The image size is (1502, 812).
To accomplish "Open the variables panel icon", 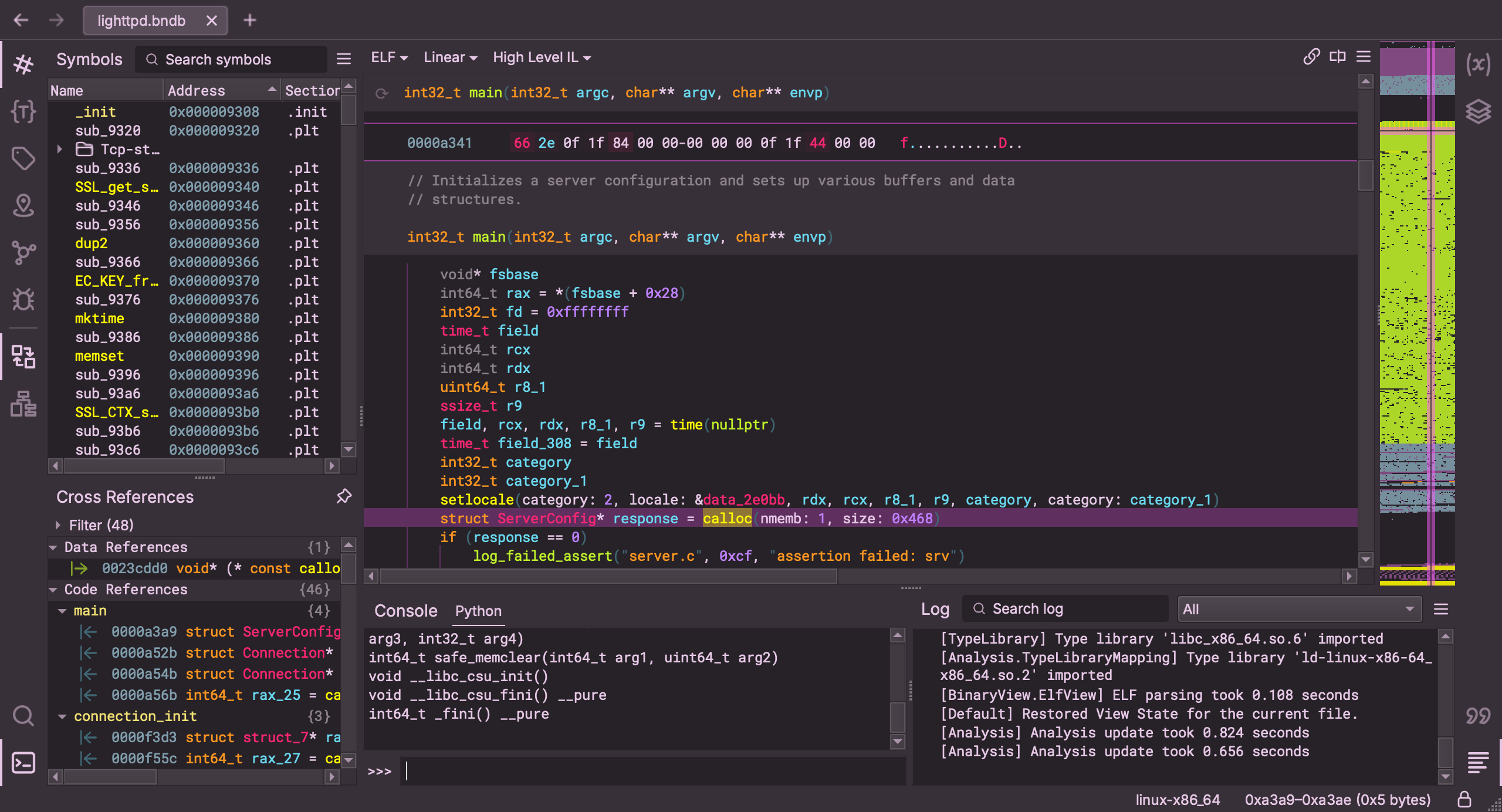I will click(1478, 65).
